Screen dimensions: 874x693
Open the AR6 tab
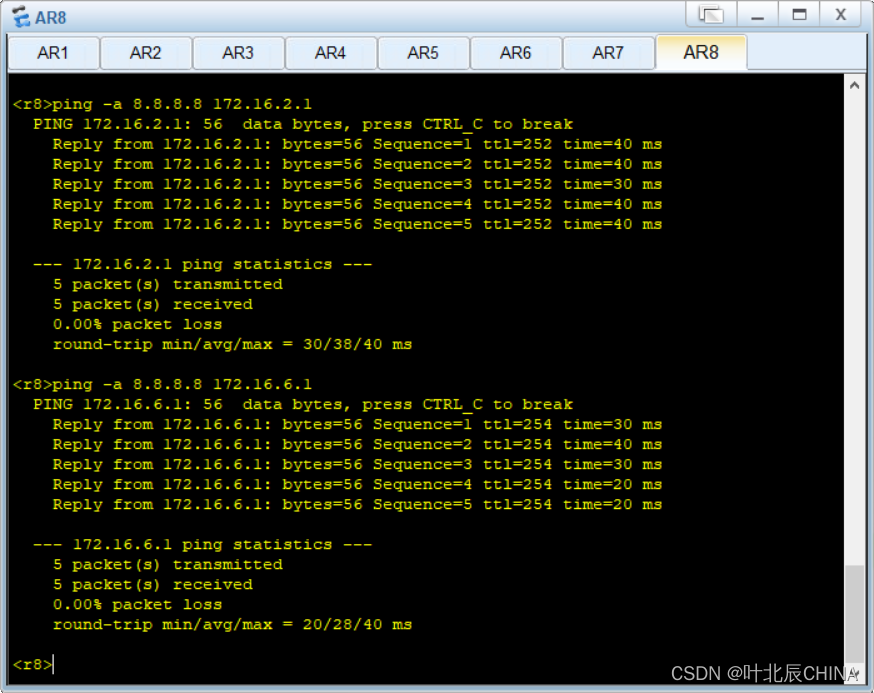(516, 53)
